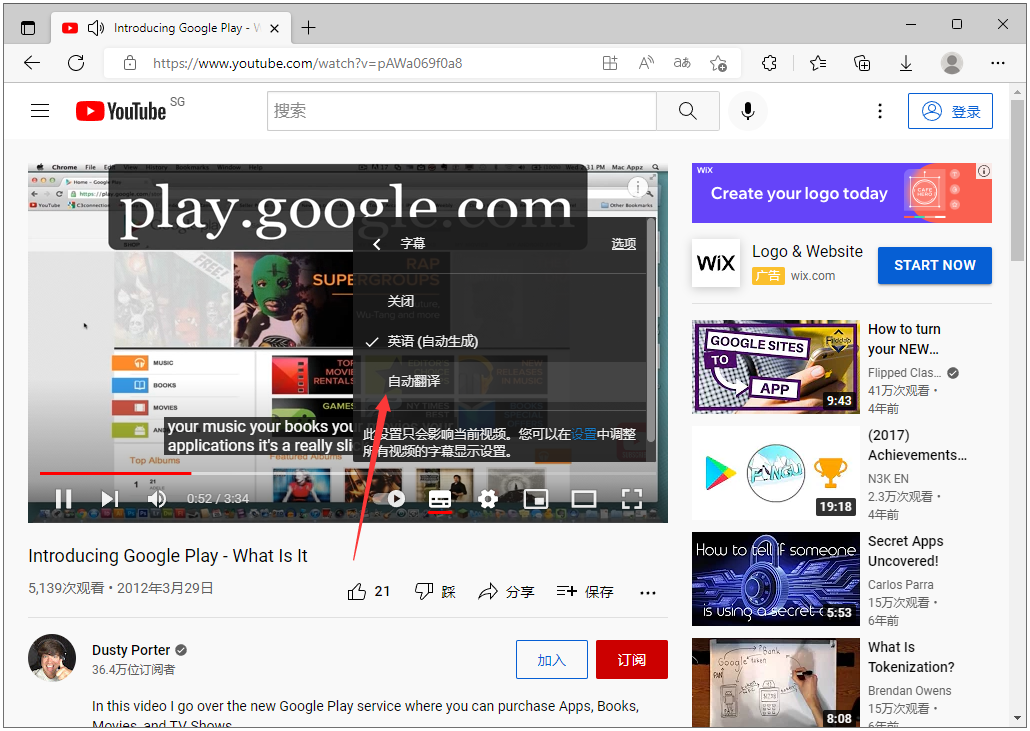Open What Is Tokenization video title
The width and height of the screenshot is (1030, 731).
[x=911, y=657]
